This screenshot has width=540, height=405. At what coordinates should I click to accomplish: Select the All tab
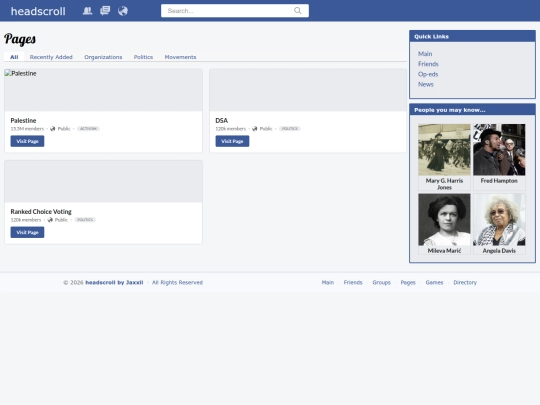pyautogui.click(x=14, y=57)
